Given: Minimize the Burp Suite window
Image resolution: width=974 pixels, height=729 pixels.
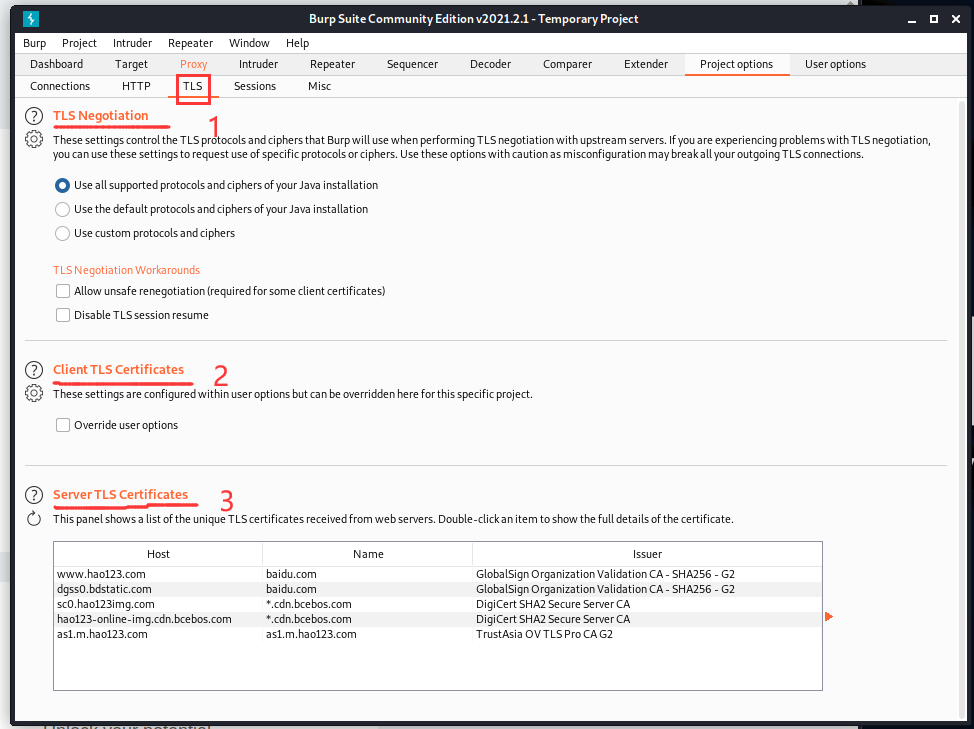Looking at the screenshot, I should click(912, 19).
